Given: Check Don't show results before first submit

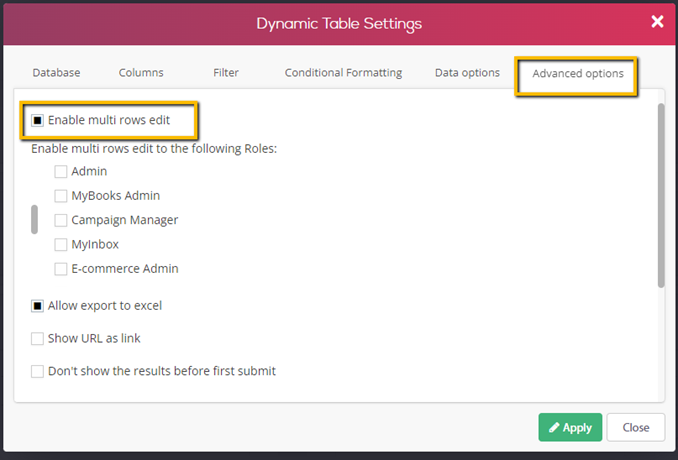Looking at the screenshot, I should click(x=38, y=372).
